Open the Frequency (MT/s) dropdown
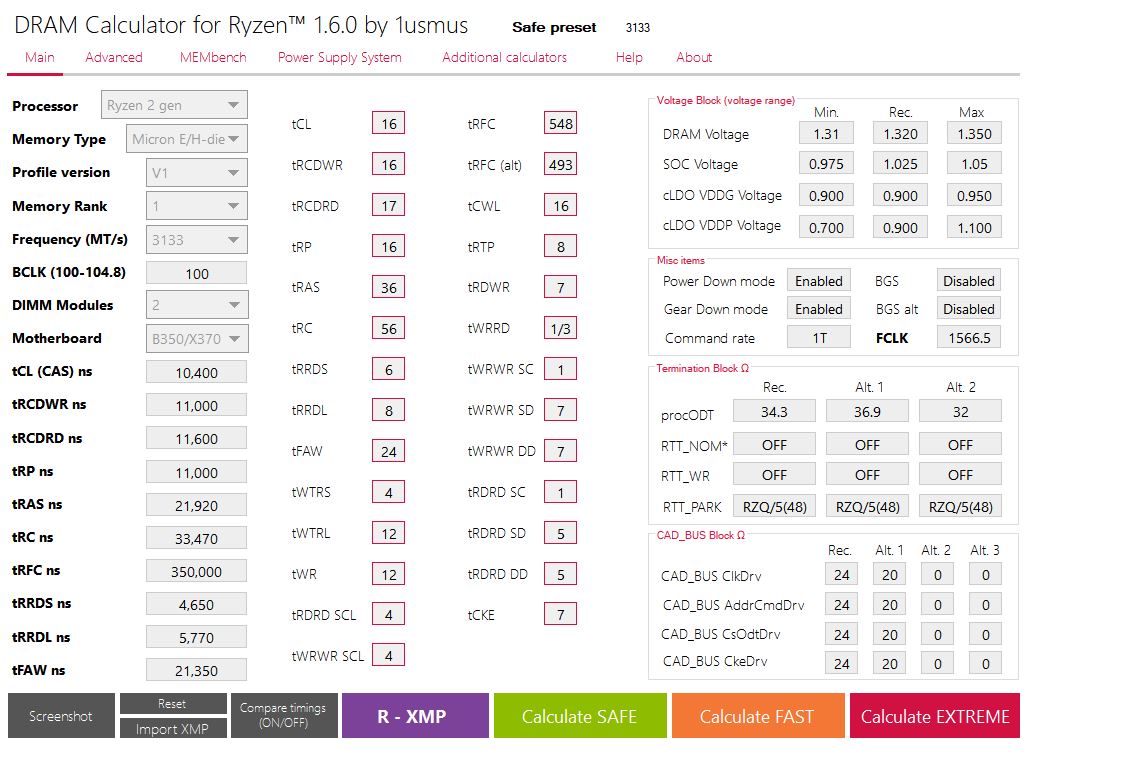This screenshot has height=782, width=1129. (197, 240)
